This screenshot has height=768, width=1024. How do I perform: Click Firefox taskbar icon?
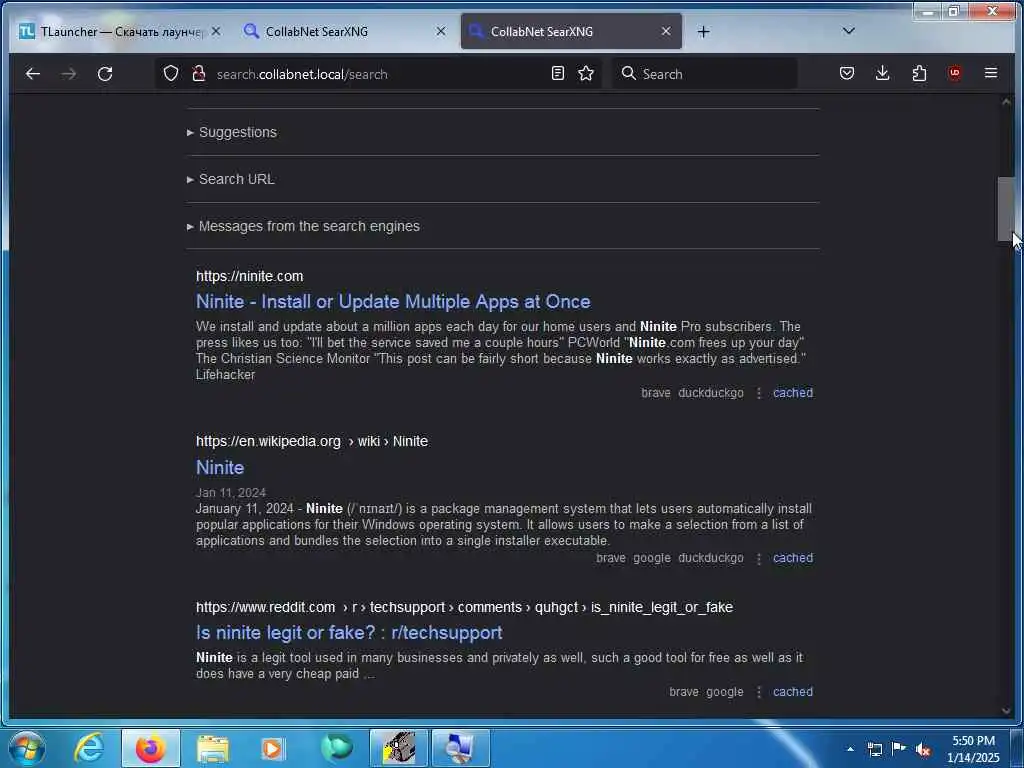pos(150,748)
